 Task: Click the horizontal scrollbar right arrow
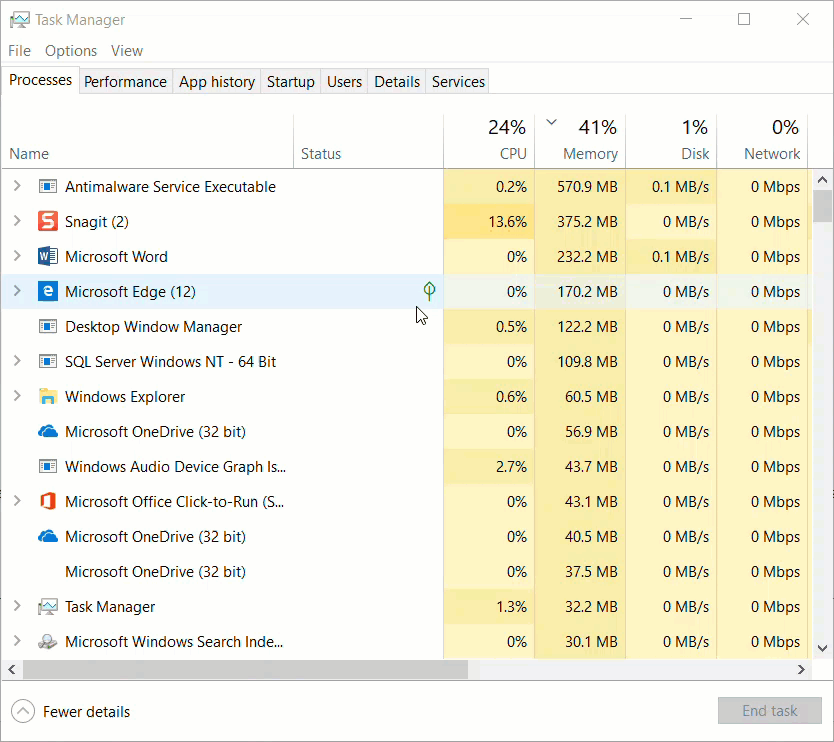pos(801,670)
